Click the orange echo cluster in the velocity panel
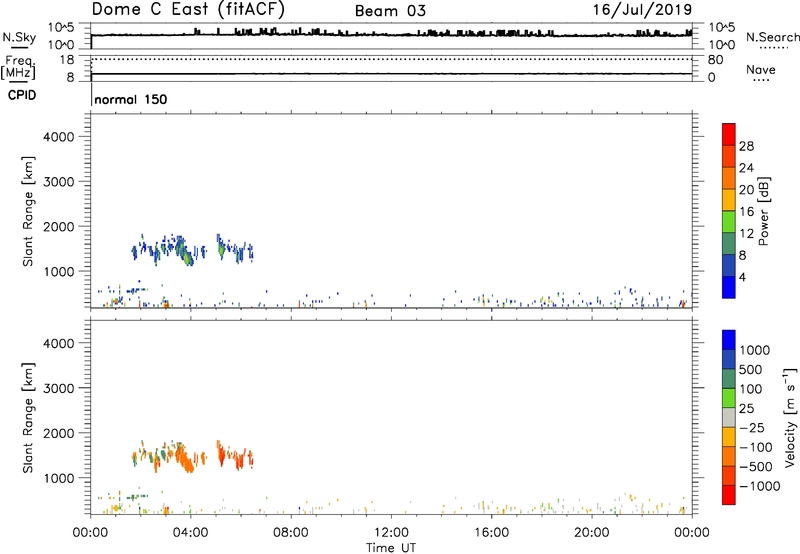 click(x=193, y=457)
